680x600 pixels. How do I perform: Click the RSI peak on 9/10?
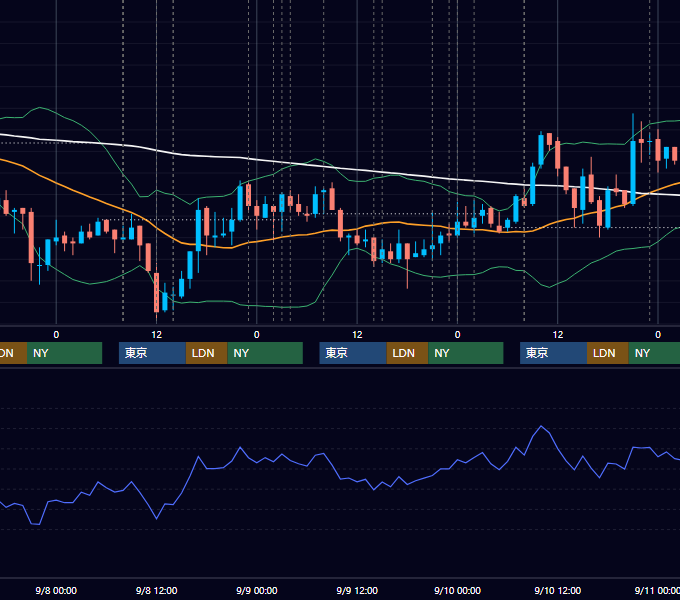pyautogui.click(x=541, y=426)
